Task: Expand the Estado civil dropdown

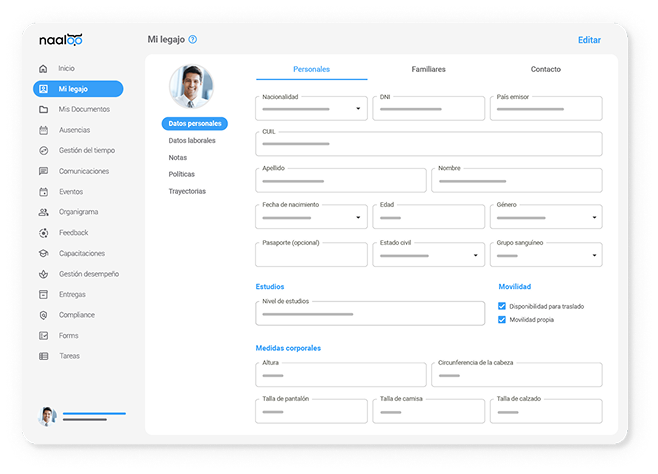Action: (x=475, y=255)
